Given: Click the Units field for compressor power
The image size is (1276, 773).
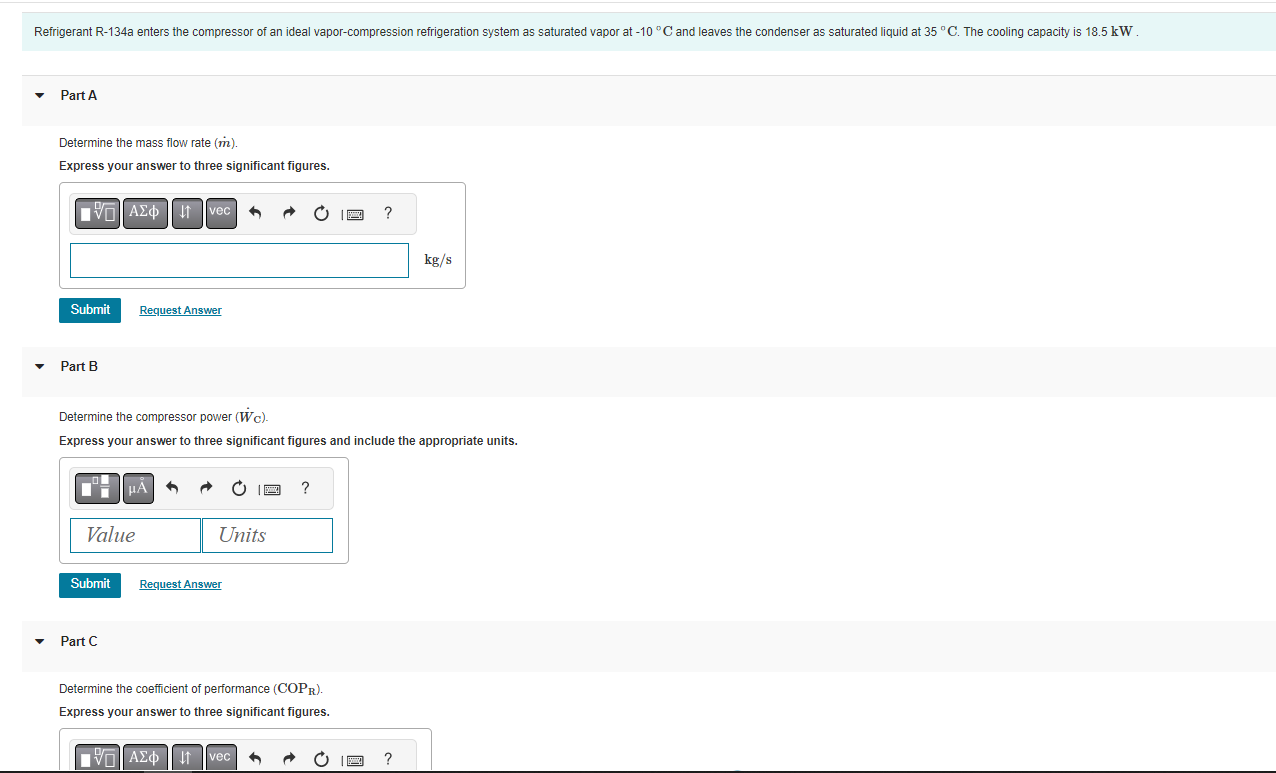Looking at the screenshot, I should pyautogui.click(x=267, y=535).
